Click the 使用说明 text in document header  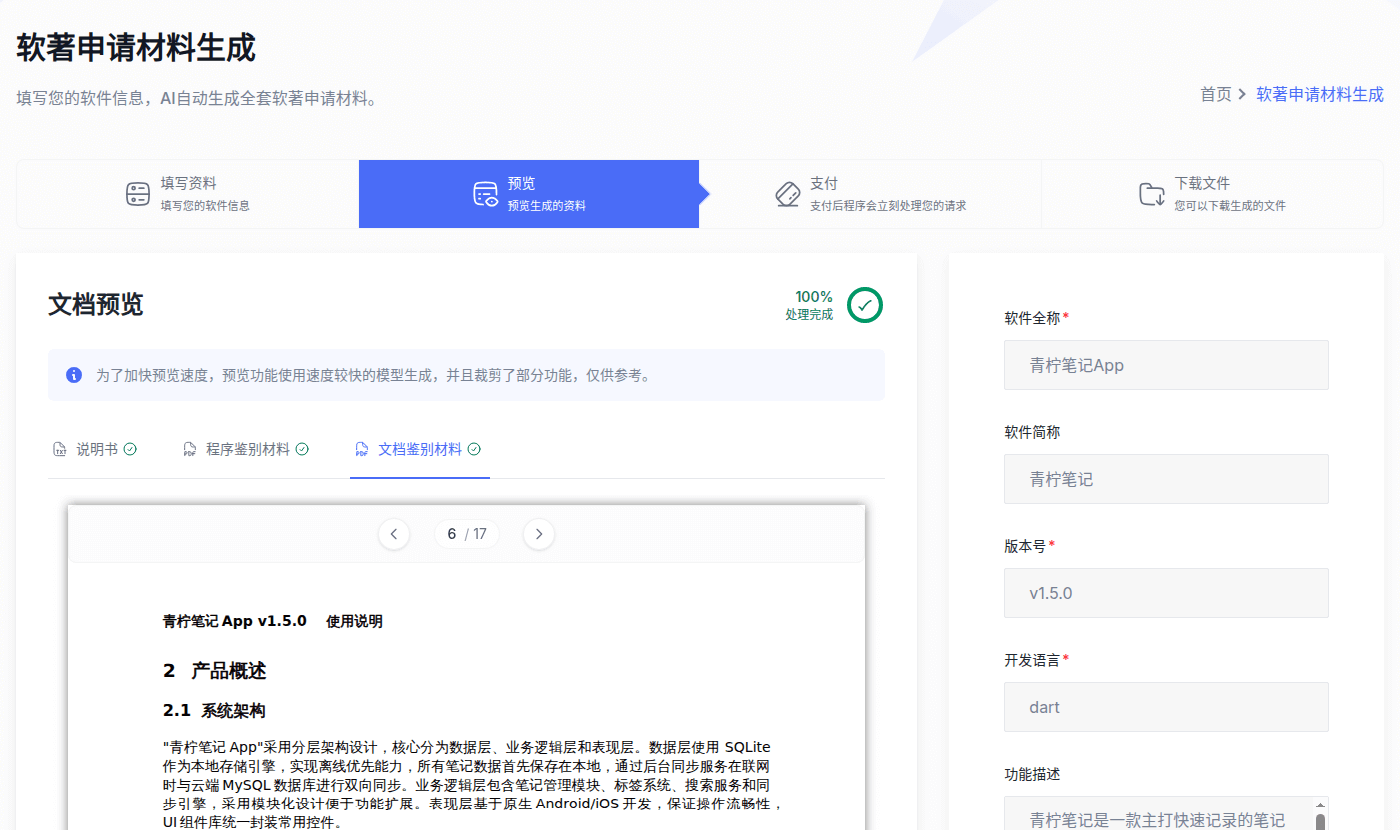point(354,621)
